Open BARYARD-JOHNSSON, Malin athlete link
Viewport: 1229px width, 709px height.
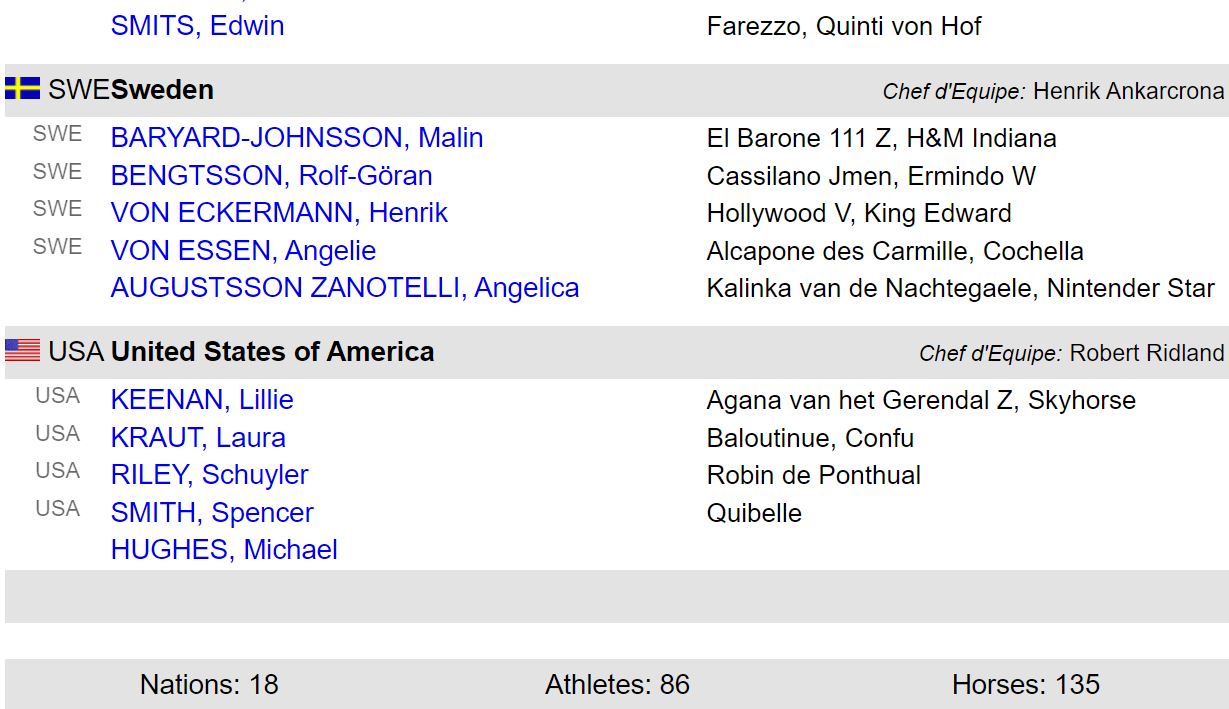pos(297,138)
